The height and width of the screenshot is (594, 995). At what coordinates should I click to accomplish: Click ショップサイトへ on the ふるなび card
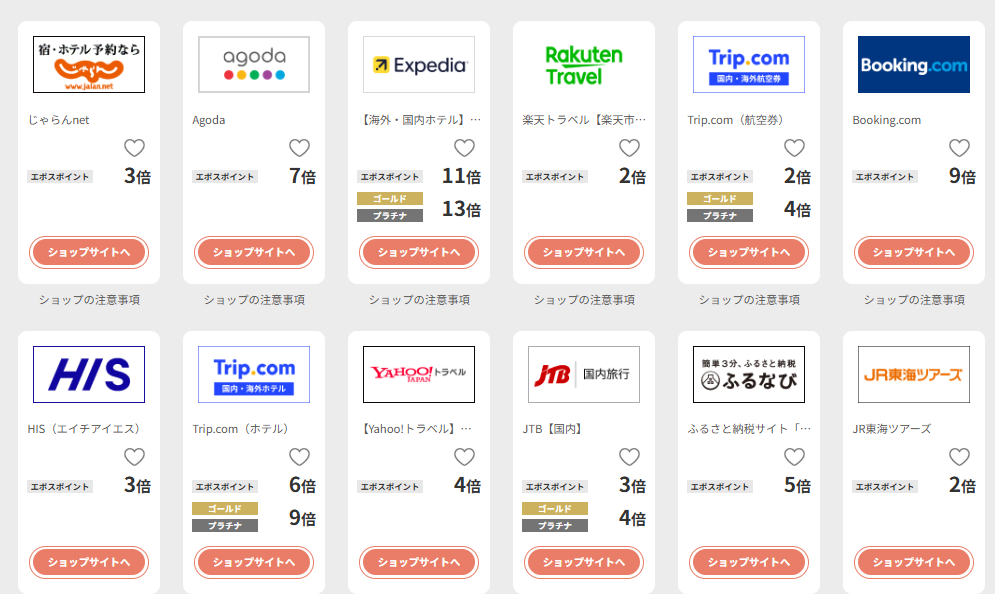[749, 562]
